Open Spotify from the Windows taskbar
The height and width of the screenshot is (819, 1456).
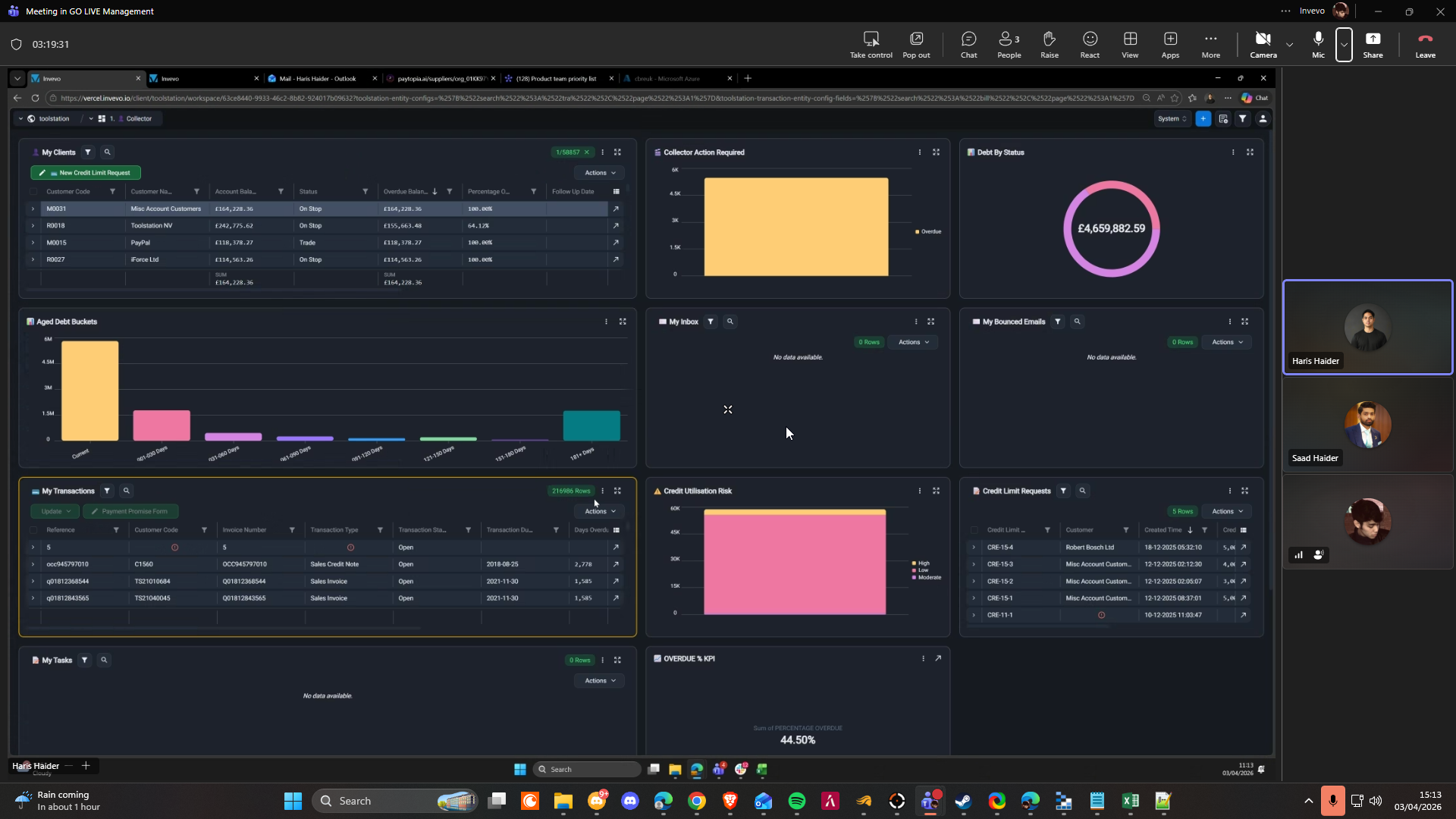tap(796, 801)
